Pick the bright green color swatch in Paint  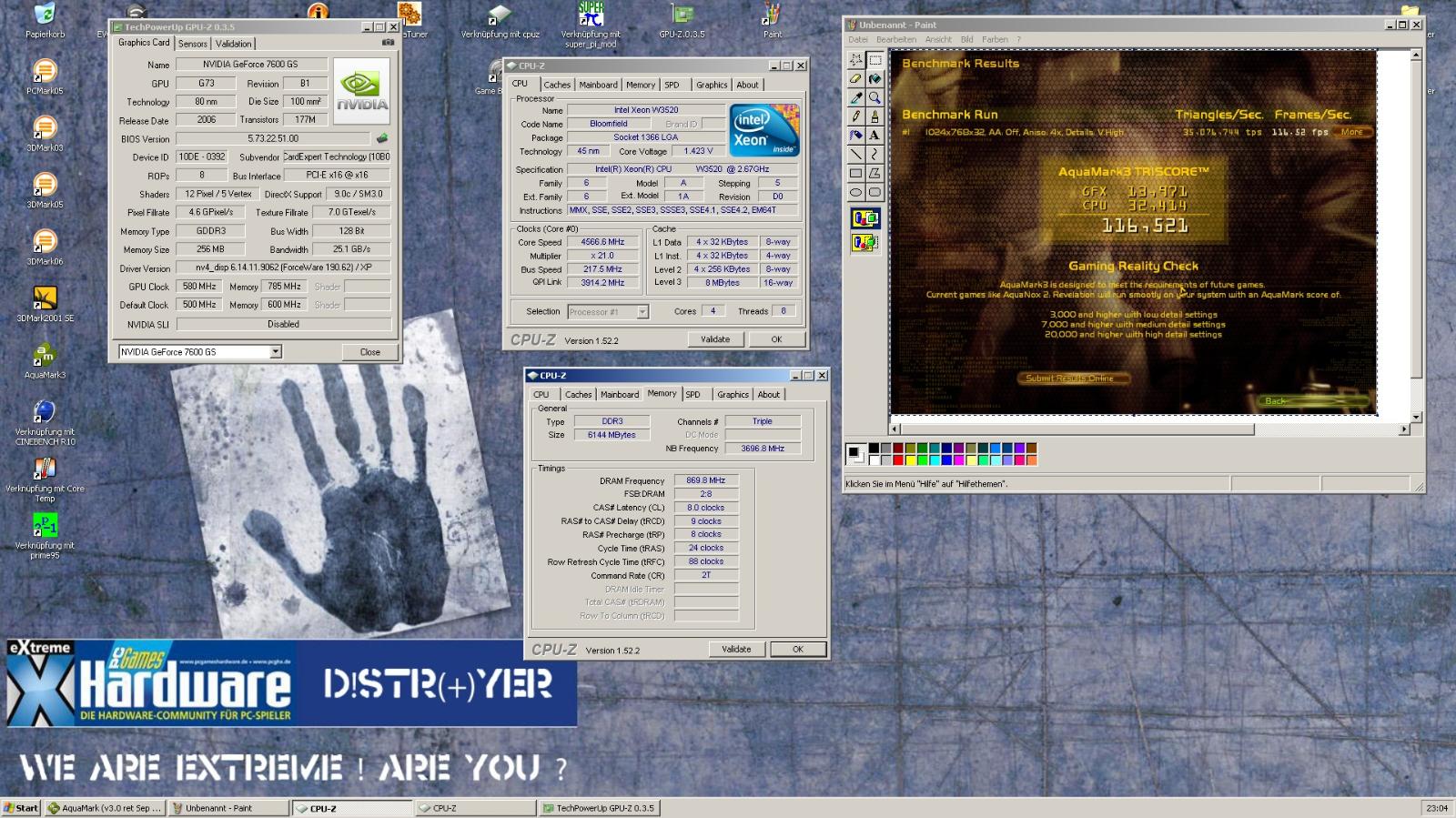click(923, 460)
